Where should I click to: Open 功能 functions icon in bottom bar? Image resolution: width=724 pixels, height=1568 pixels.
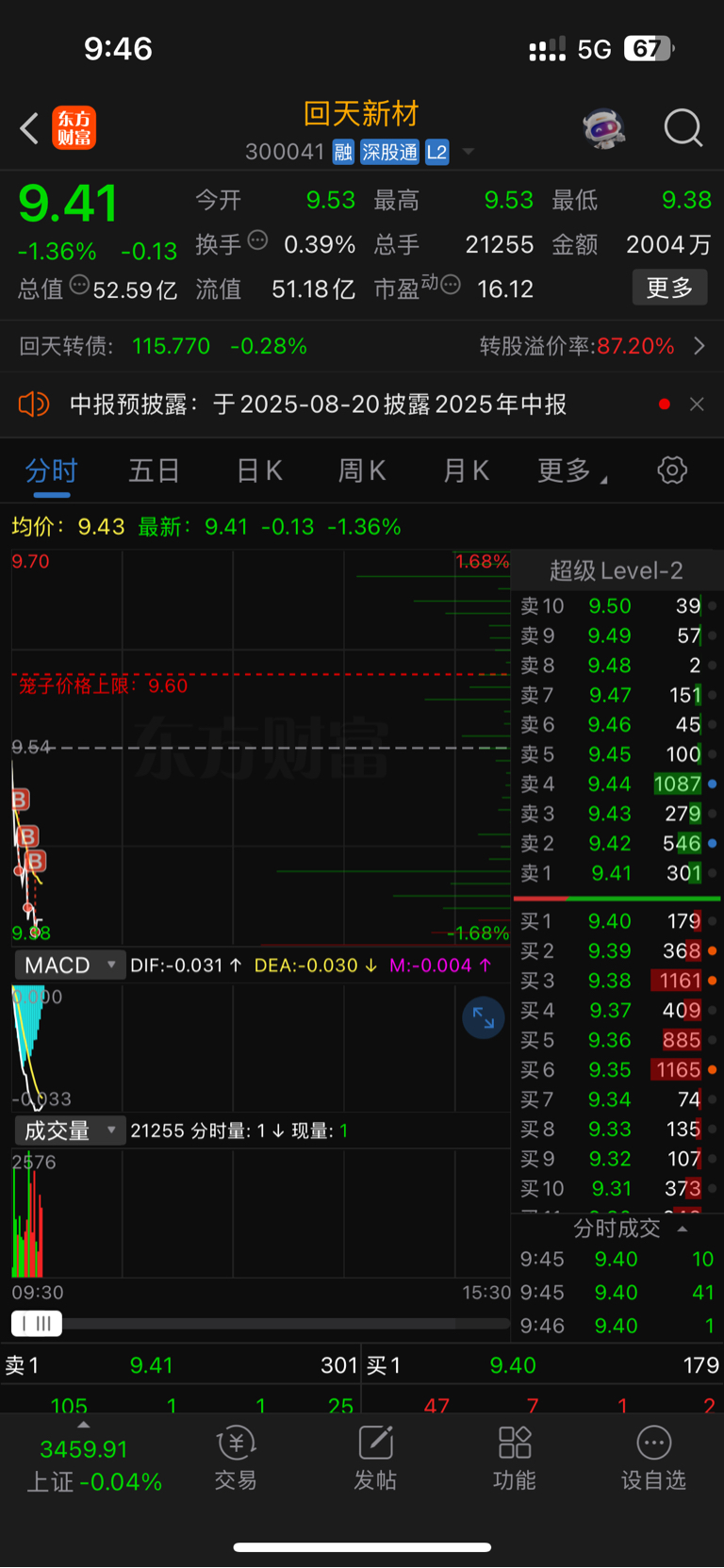tap(515, 1459)
